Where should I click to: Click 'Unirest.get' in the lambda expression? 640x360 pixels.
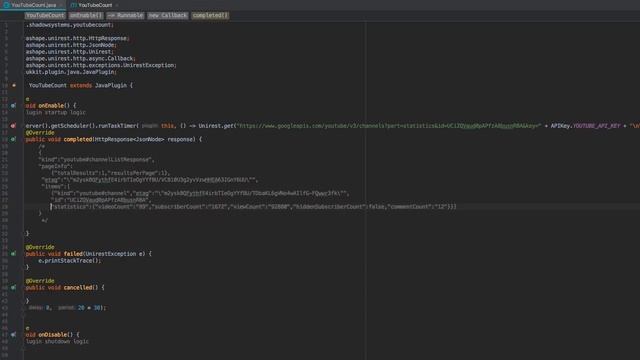(x=216, y=126)
